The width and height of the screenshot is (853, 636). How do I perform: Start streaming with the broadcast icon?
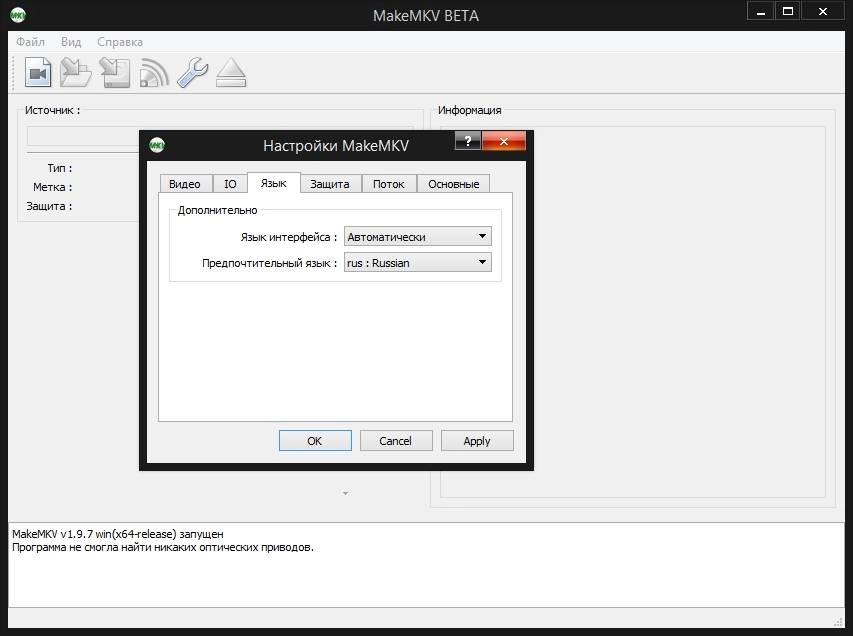(x=154, y=72)
